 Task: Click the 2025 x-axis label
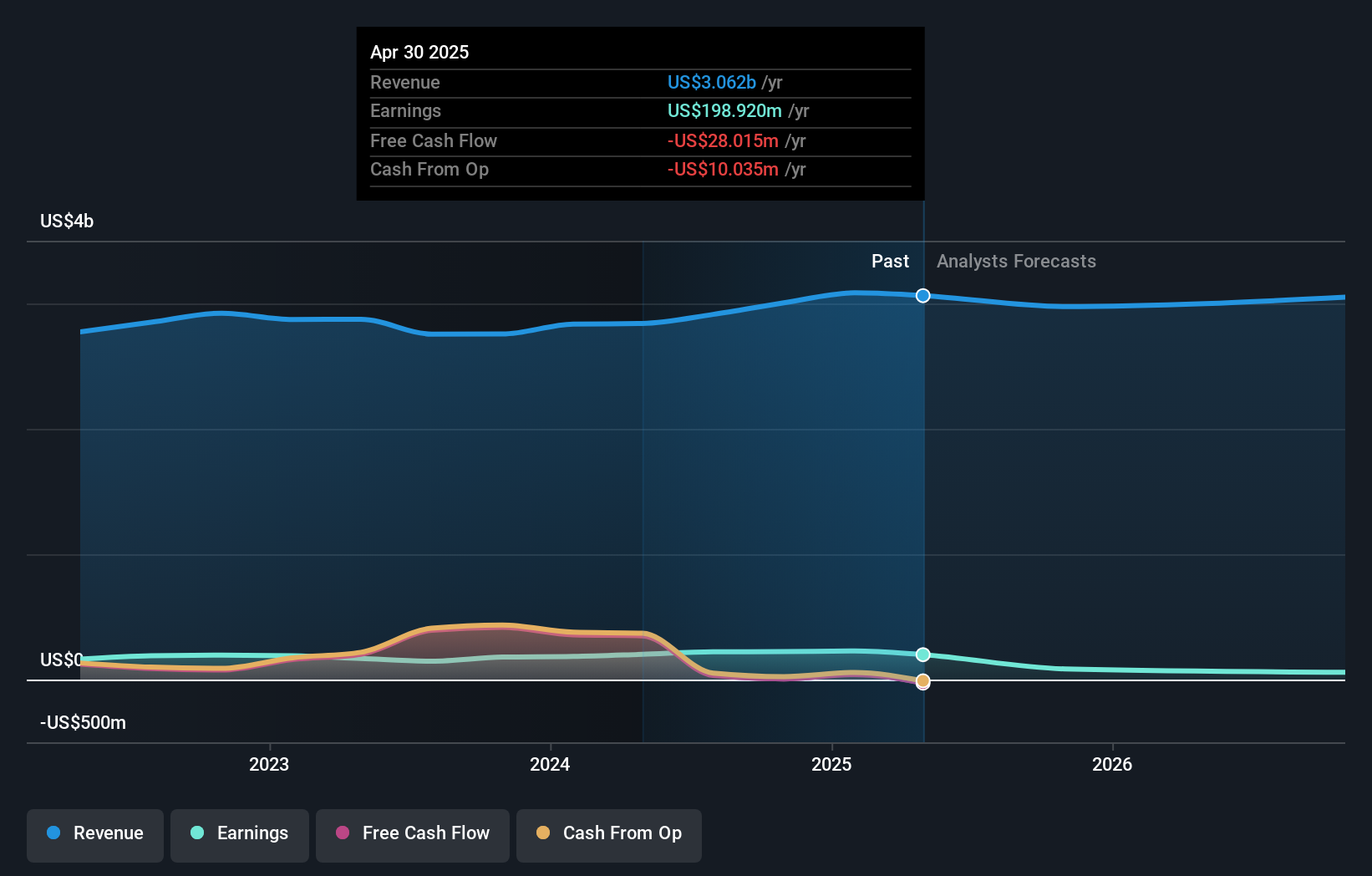pyautogui.click(x=831, y=764)
